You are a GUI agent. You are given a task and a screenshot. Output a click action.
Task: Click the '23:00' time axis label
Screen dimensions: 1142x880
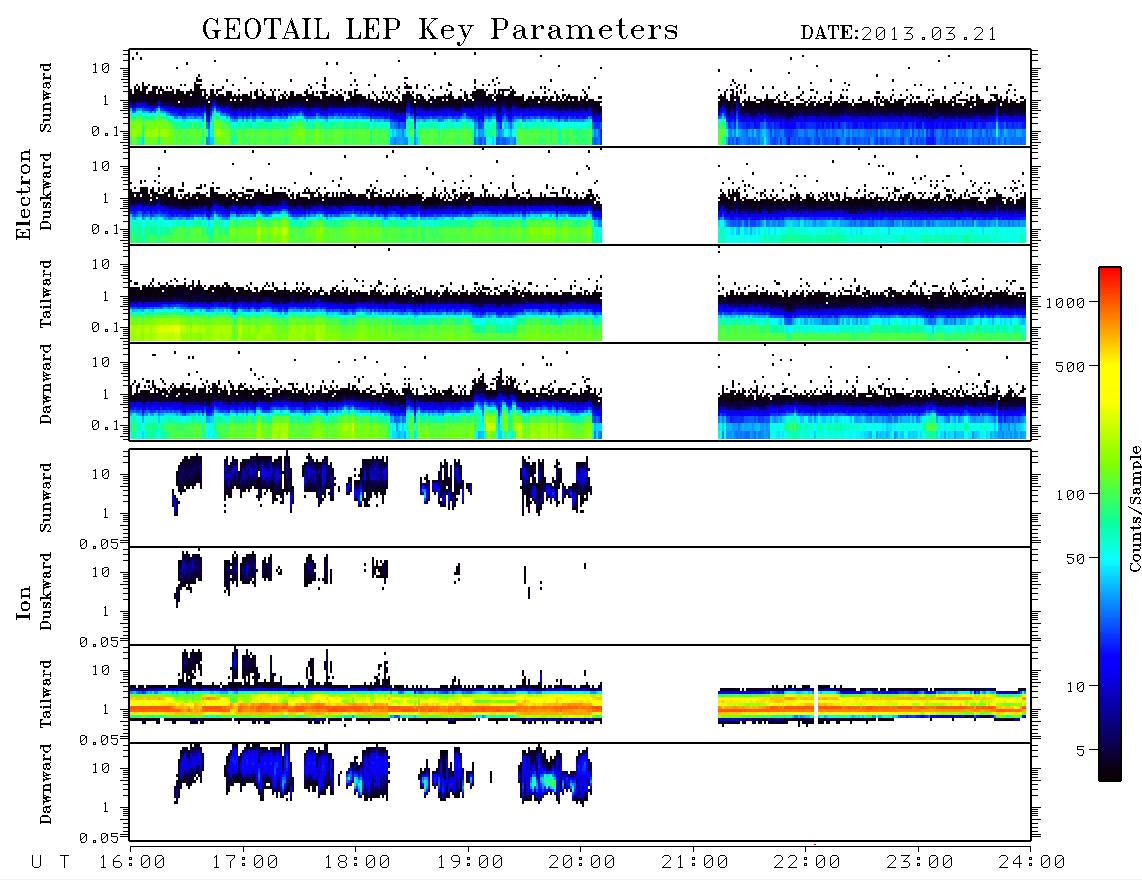point(920,862)
